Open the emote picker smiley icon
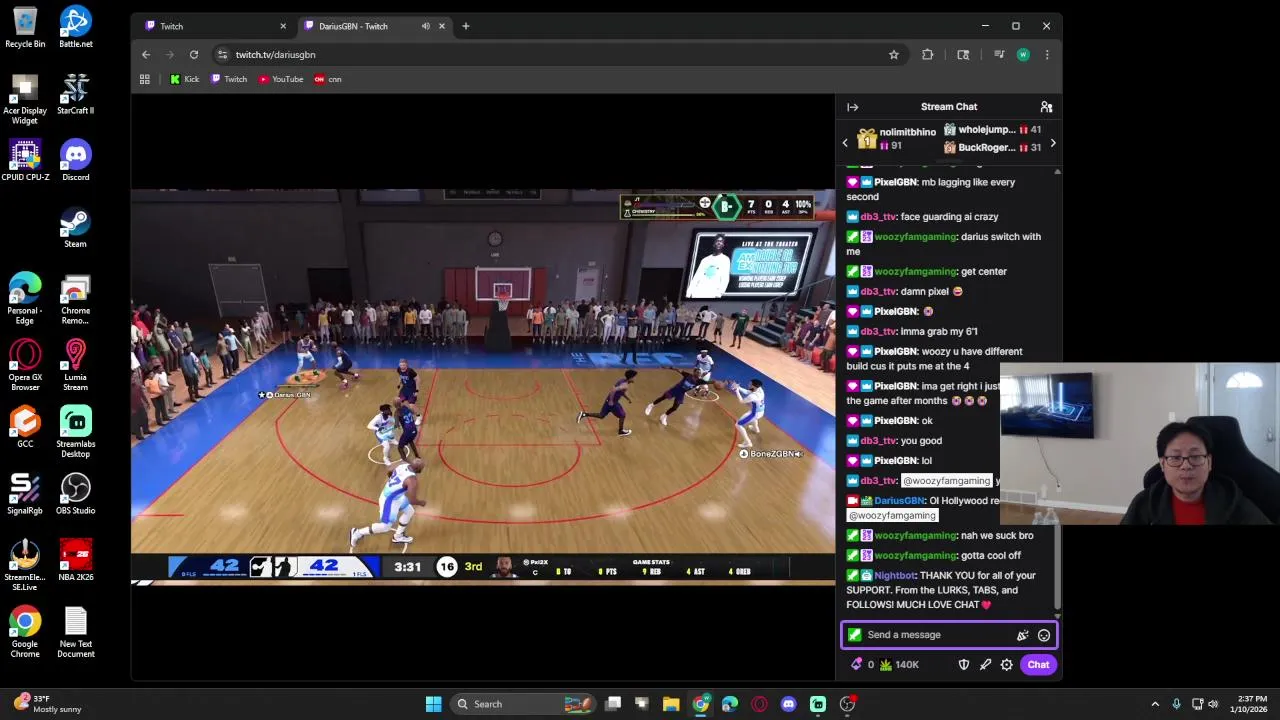This screenshot has height=720, width=1280. [x=1044, y=635]
